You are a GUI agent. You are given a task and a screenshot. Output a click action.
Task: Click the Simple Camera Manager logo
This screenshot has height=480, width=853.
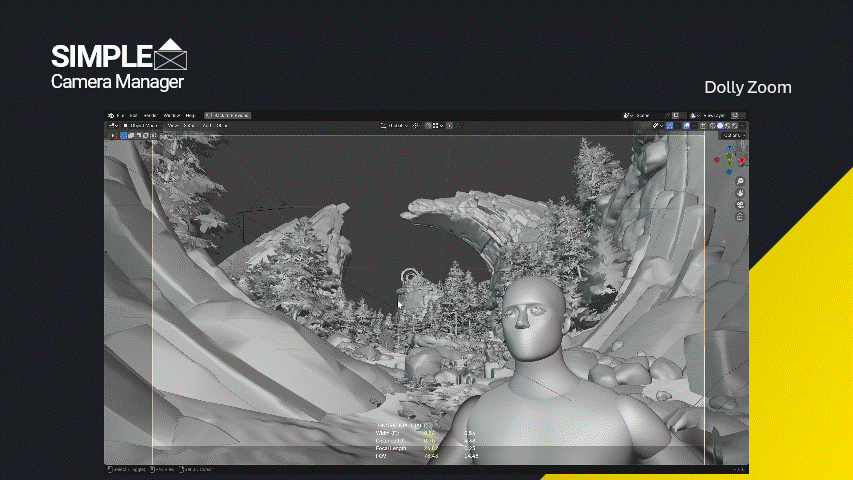click(x=119, y=64)
